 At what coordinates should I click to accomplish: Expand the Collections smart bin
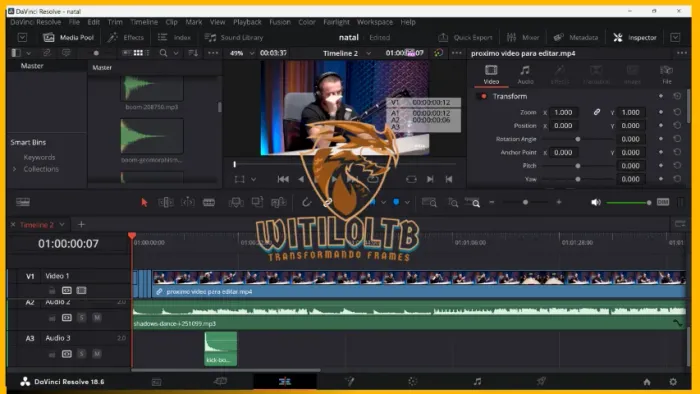click(15, 169)
